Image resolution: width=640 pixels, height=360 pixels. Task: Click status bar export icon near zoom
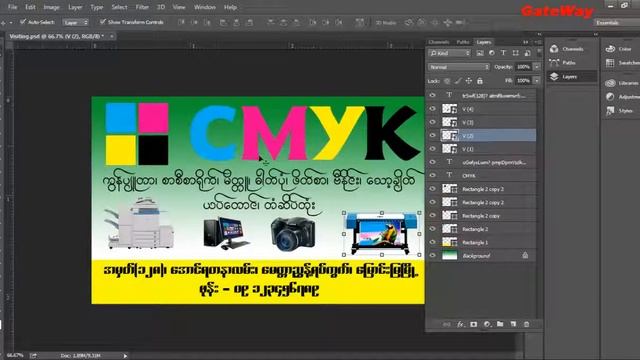33,356
